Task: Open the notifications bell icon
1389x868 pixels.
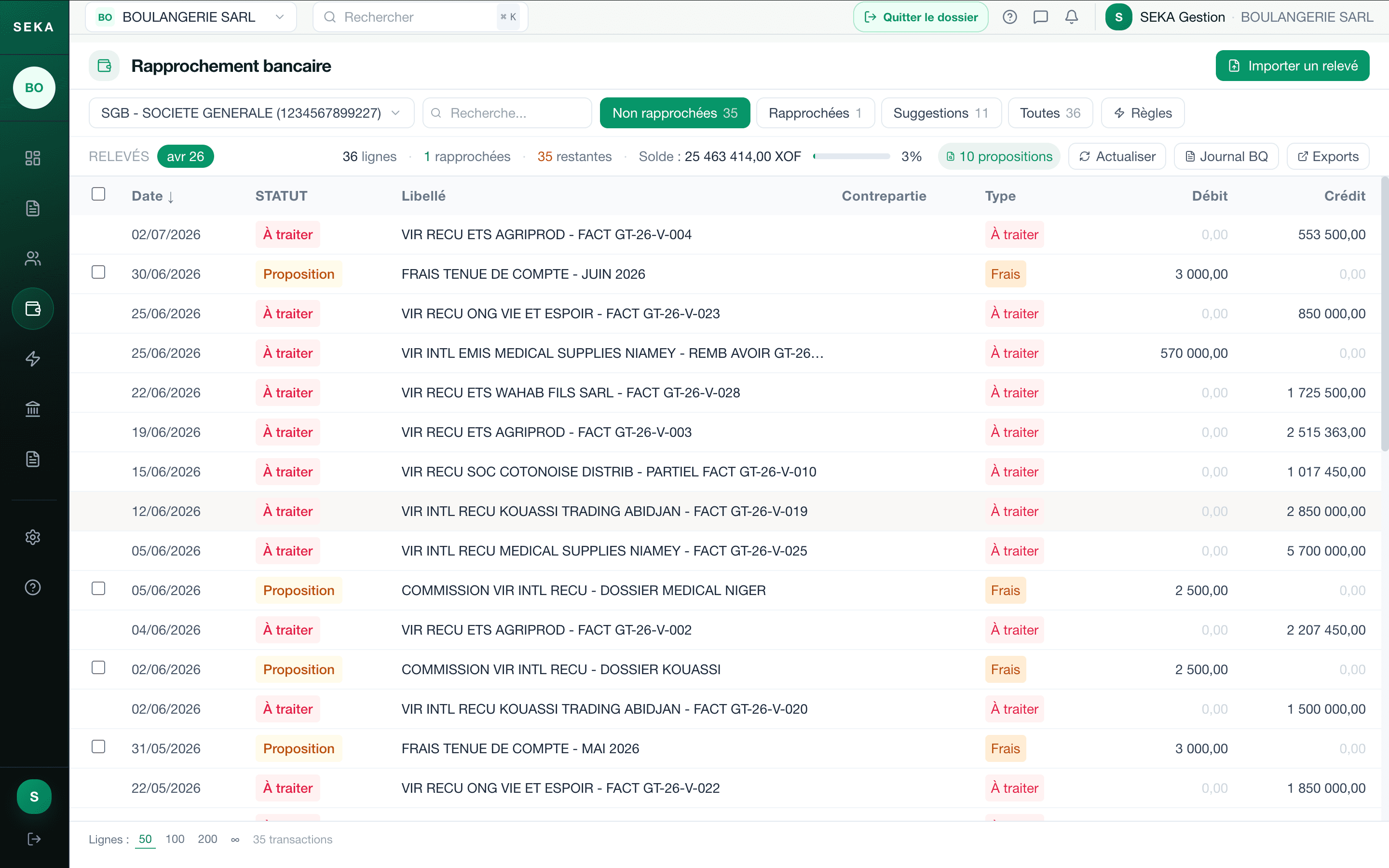Action: [1072, 17]
